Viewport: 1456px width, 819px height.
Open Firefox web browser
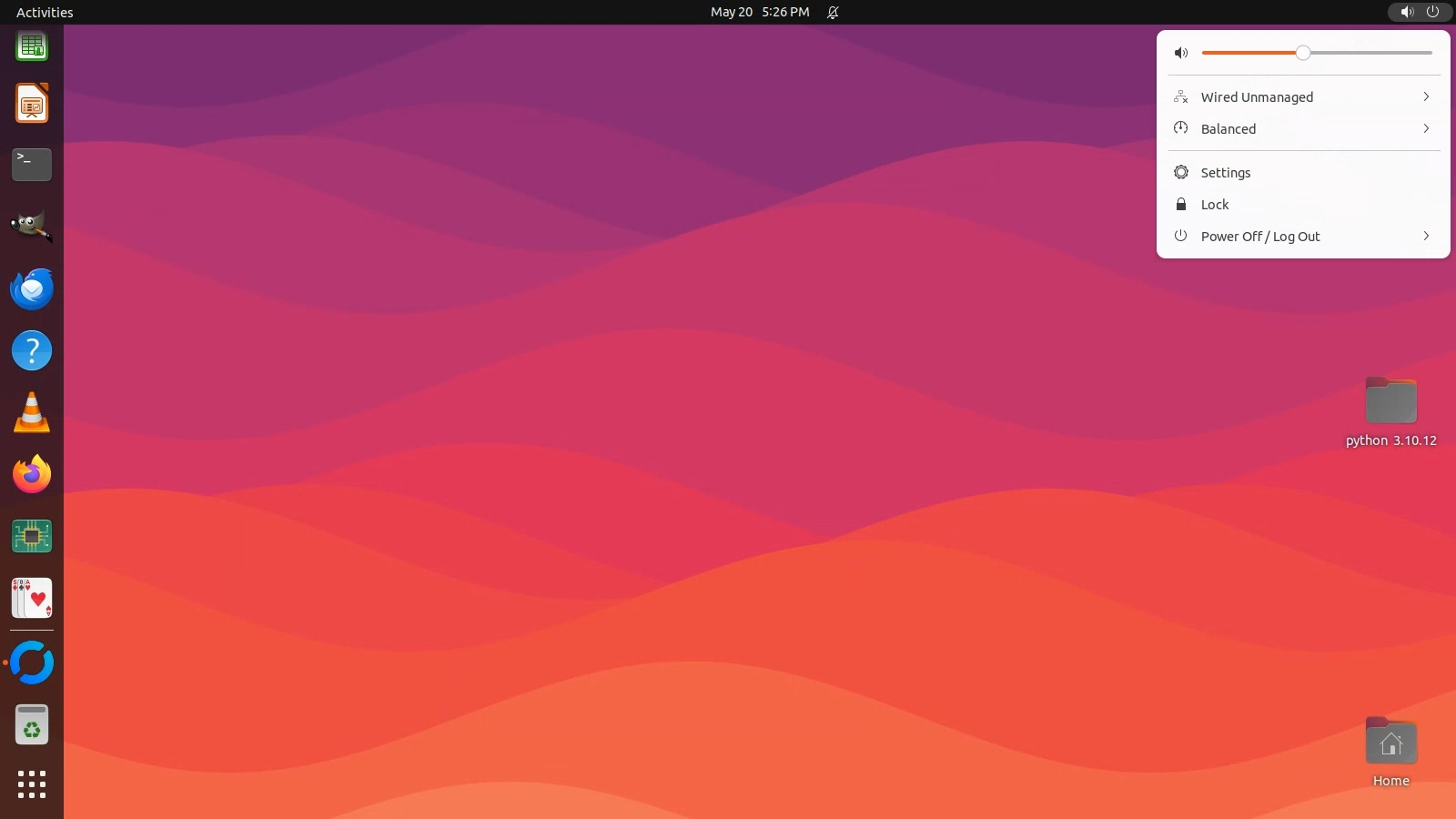[x=32, y=474]
